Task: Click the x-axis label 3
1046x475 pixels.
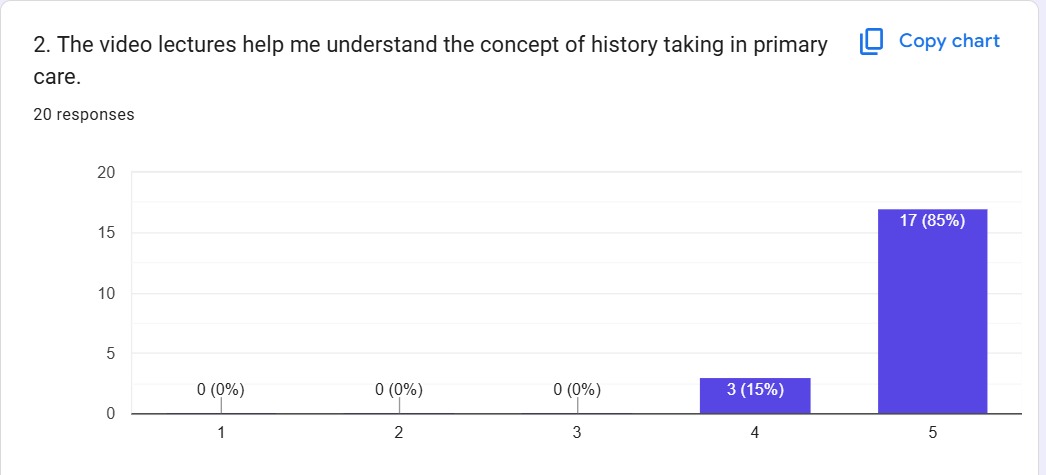Action: coord(577,433)
